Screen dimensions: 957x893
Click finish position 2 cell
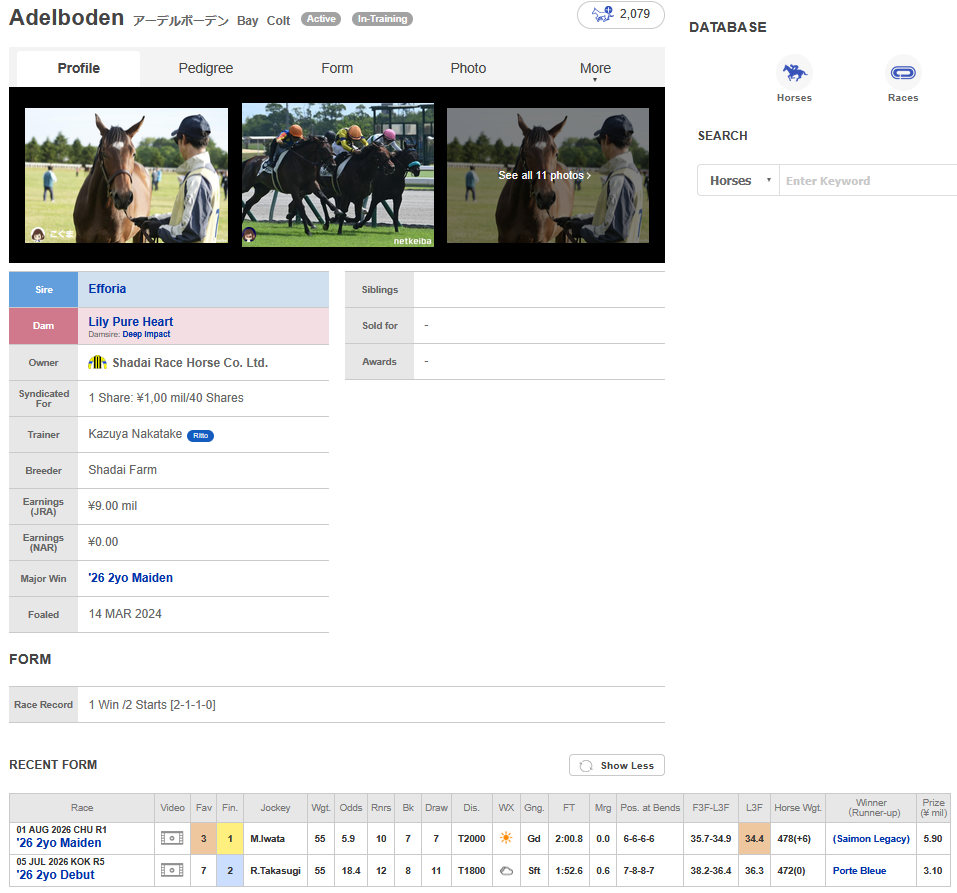click(x=229, y=870)
